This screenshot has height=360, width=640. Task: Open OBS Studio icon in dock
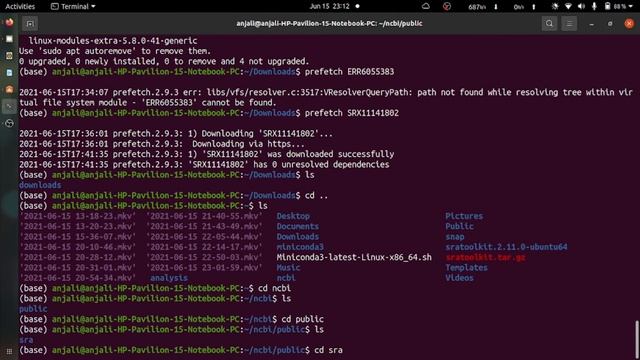(9, 123)
